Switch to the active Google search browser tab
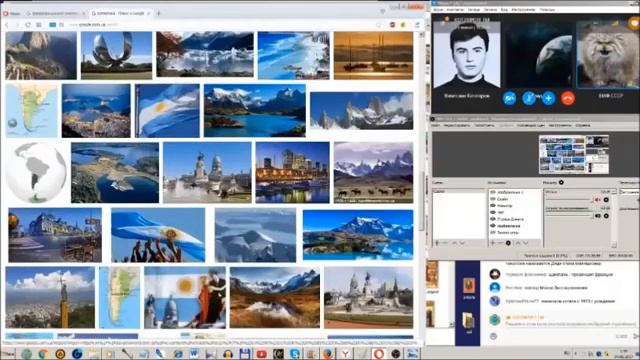 tap(120, 13)
